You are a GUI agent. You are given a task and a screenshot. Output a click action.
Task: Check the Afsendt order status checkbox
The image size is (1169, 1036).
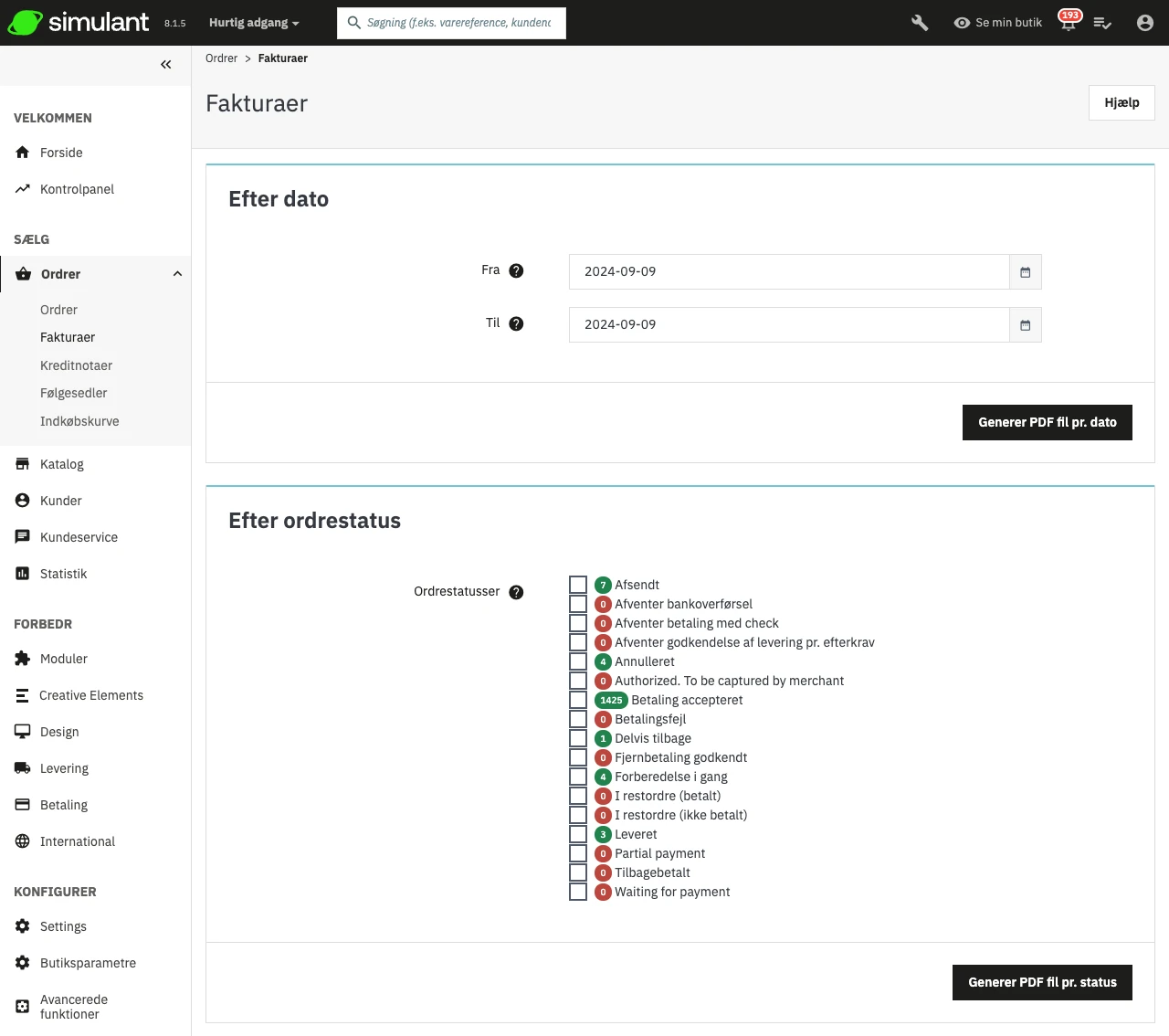coord(578,585)
